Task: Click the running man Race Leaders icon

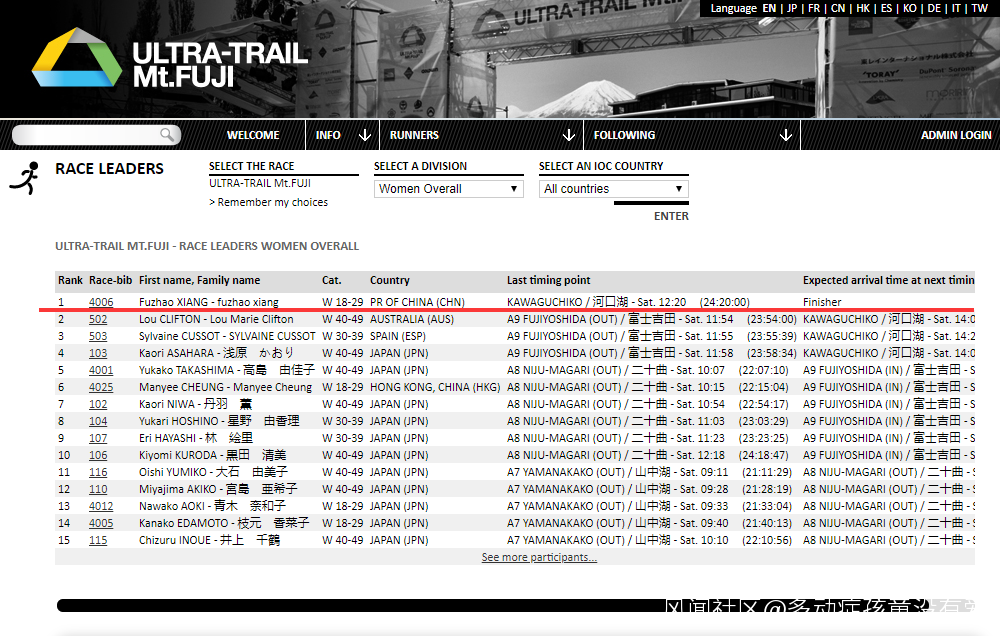Action: [x=25, y=178]
